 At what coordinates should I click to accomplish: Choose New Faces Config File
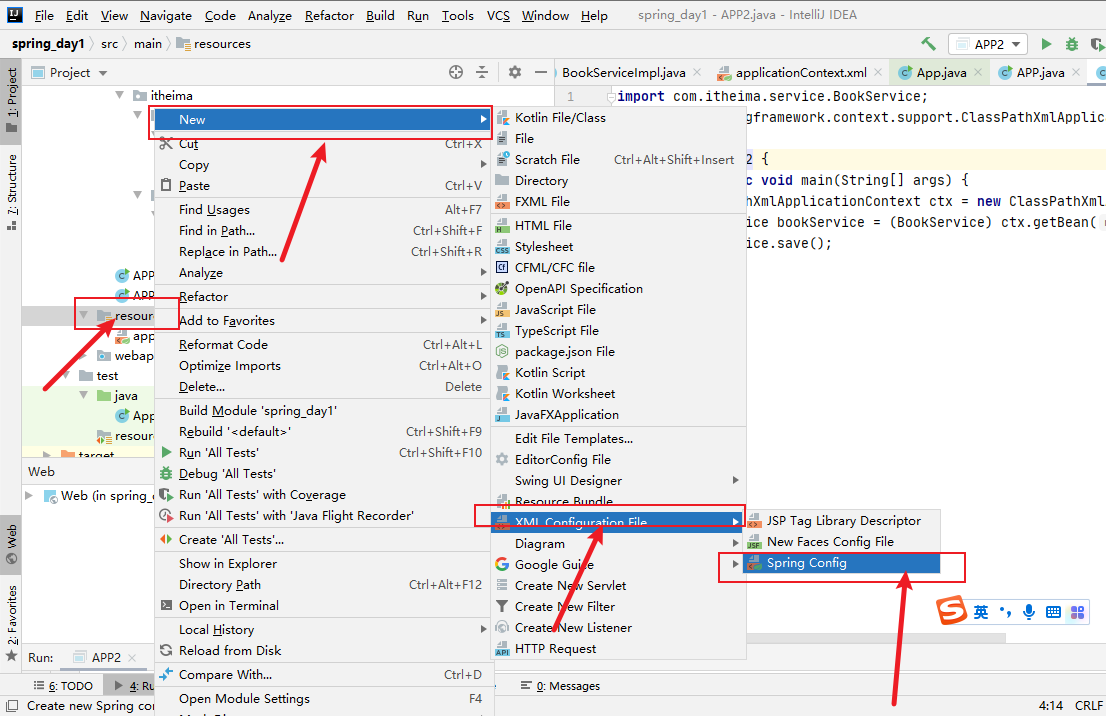(x=843, y=542)
